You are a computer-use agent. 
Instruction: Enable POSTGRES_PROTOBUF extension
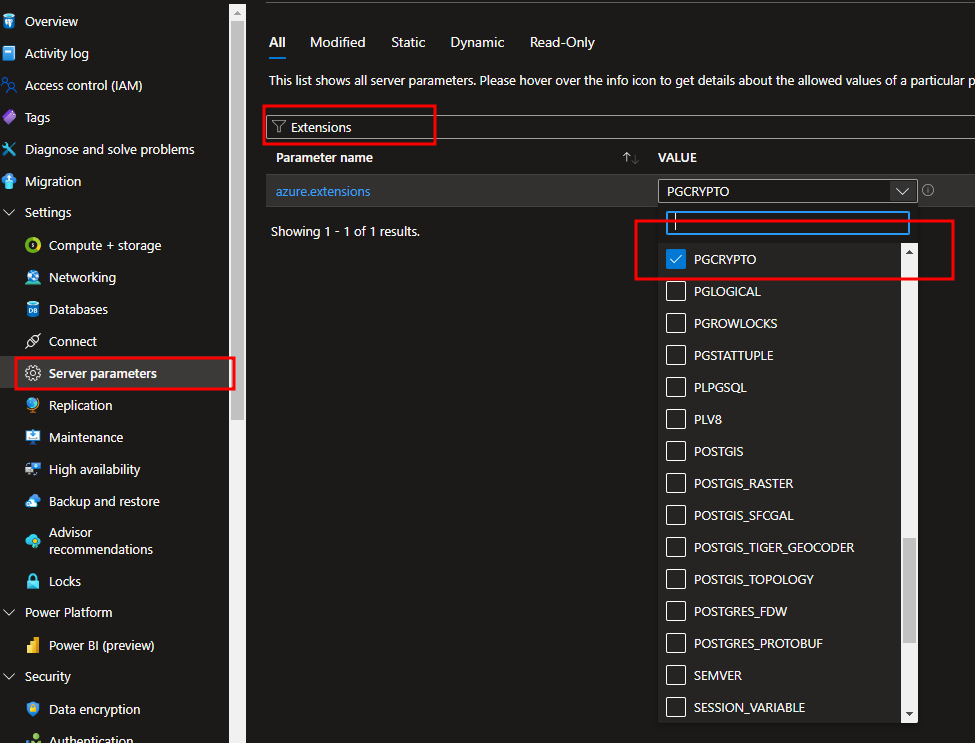tap(676, 644)
